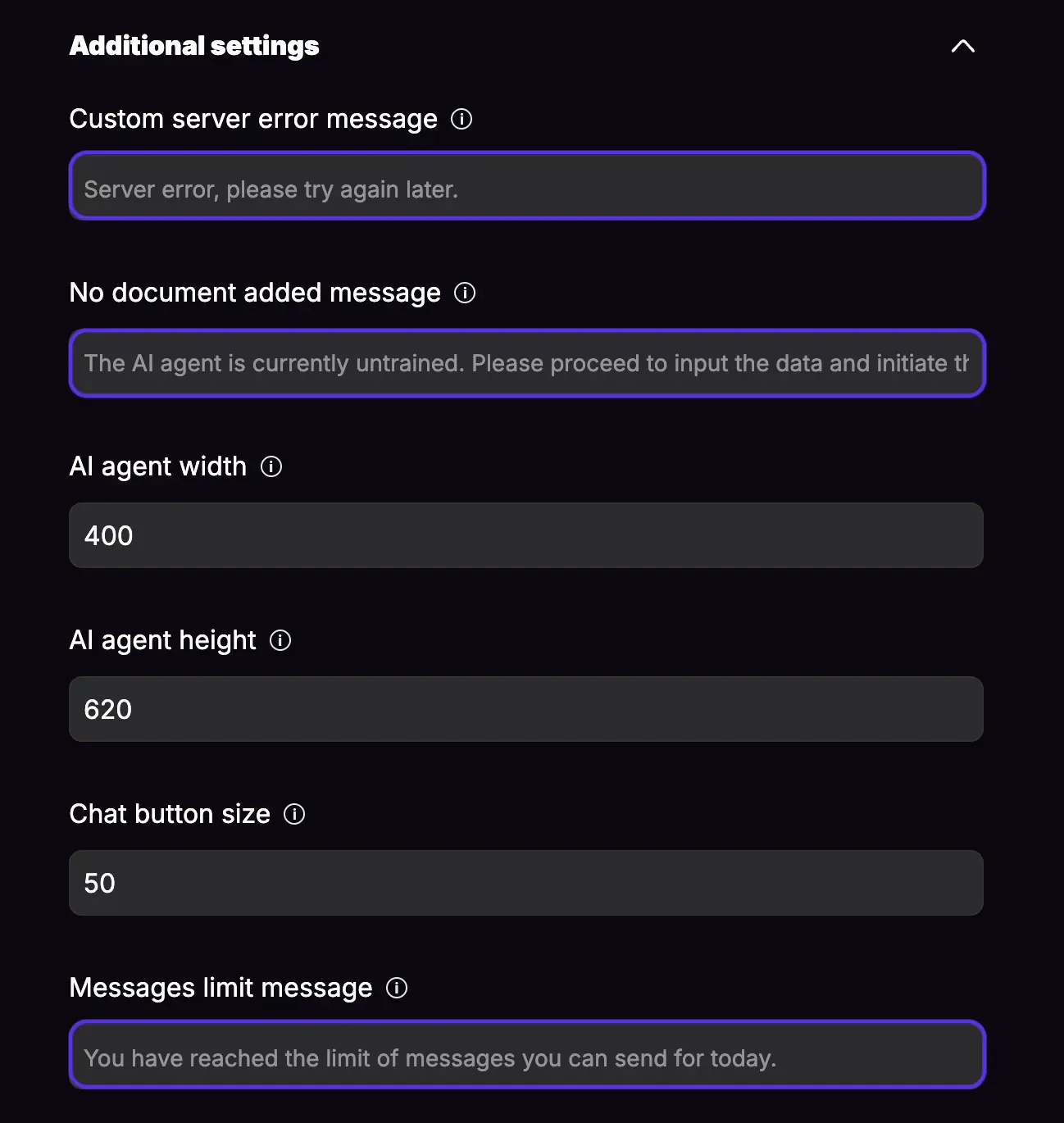
Task: View the Chat button size info icon
Action: tap(294, 814)
